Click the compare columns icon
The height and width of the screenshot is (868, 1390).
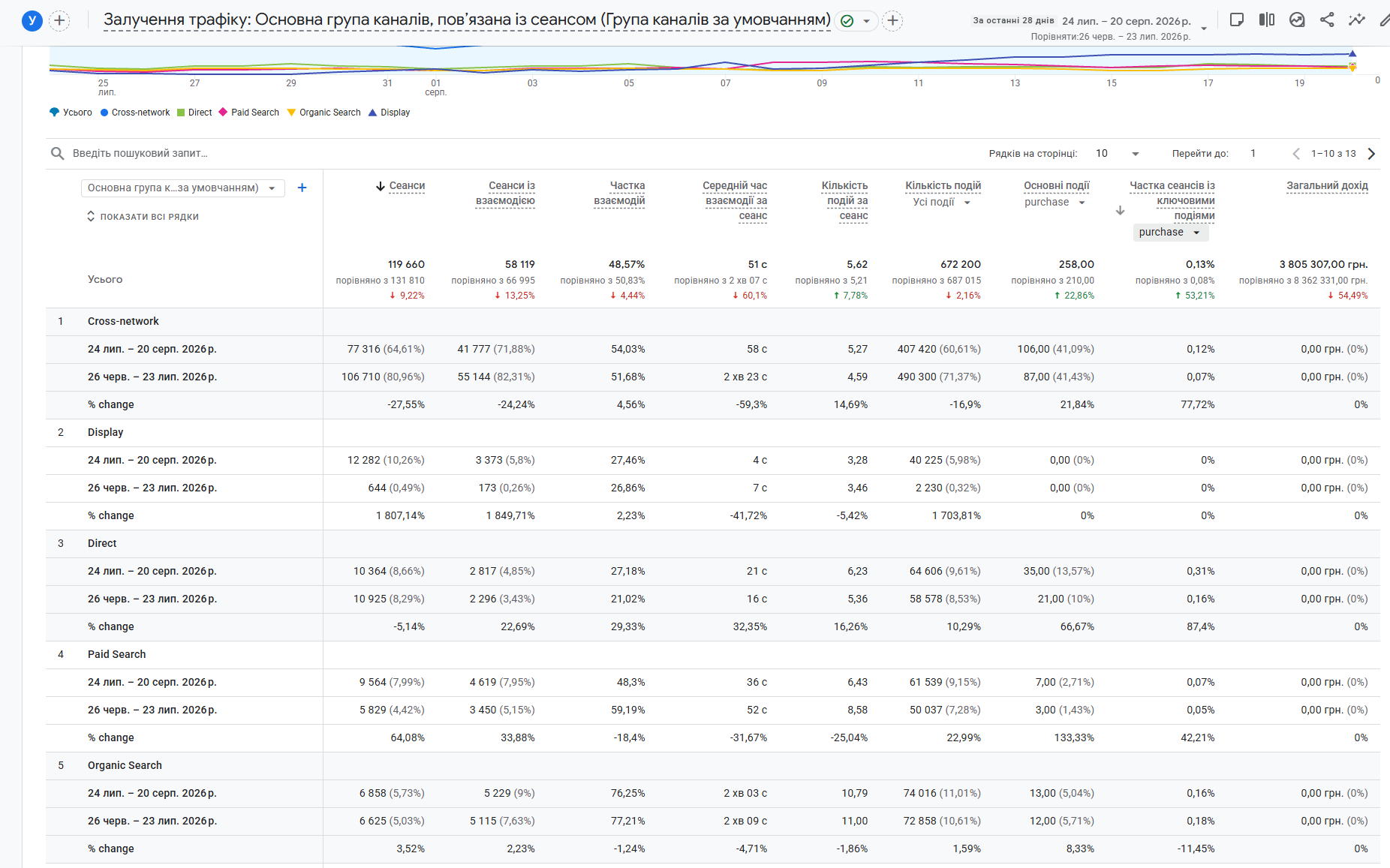[x=1267, y=20]
